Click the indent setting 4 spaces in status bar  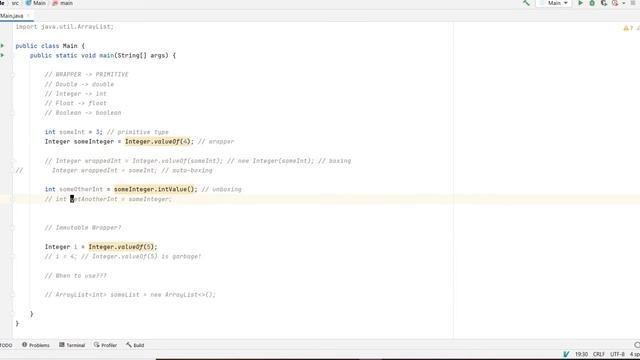(635, 354)
